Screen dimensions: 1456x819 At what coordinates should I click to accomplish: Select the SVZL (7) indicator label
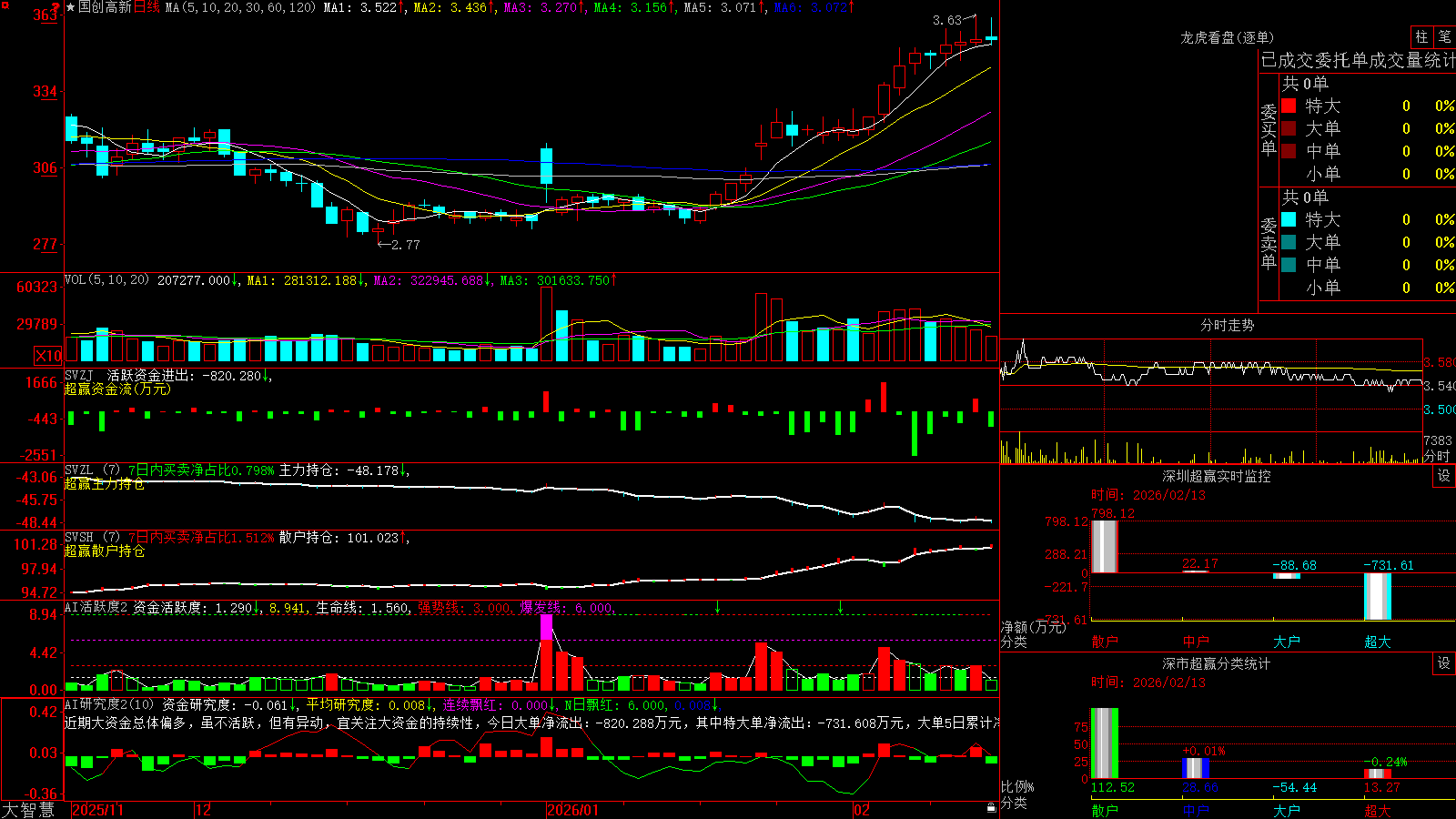pyautogui.click(x=92, y=470)
